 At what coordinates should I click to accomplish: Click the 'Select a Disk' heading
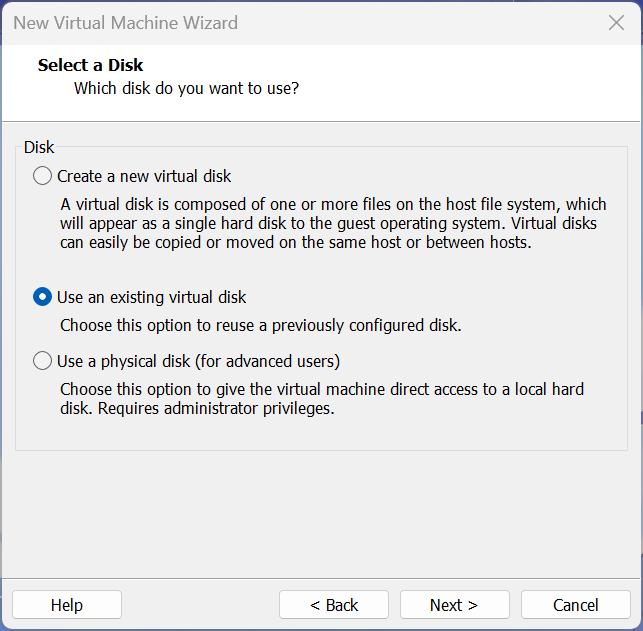90,65
